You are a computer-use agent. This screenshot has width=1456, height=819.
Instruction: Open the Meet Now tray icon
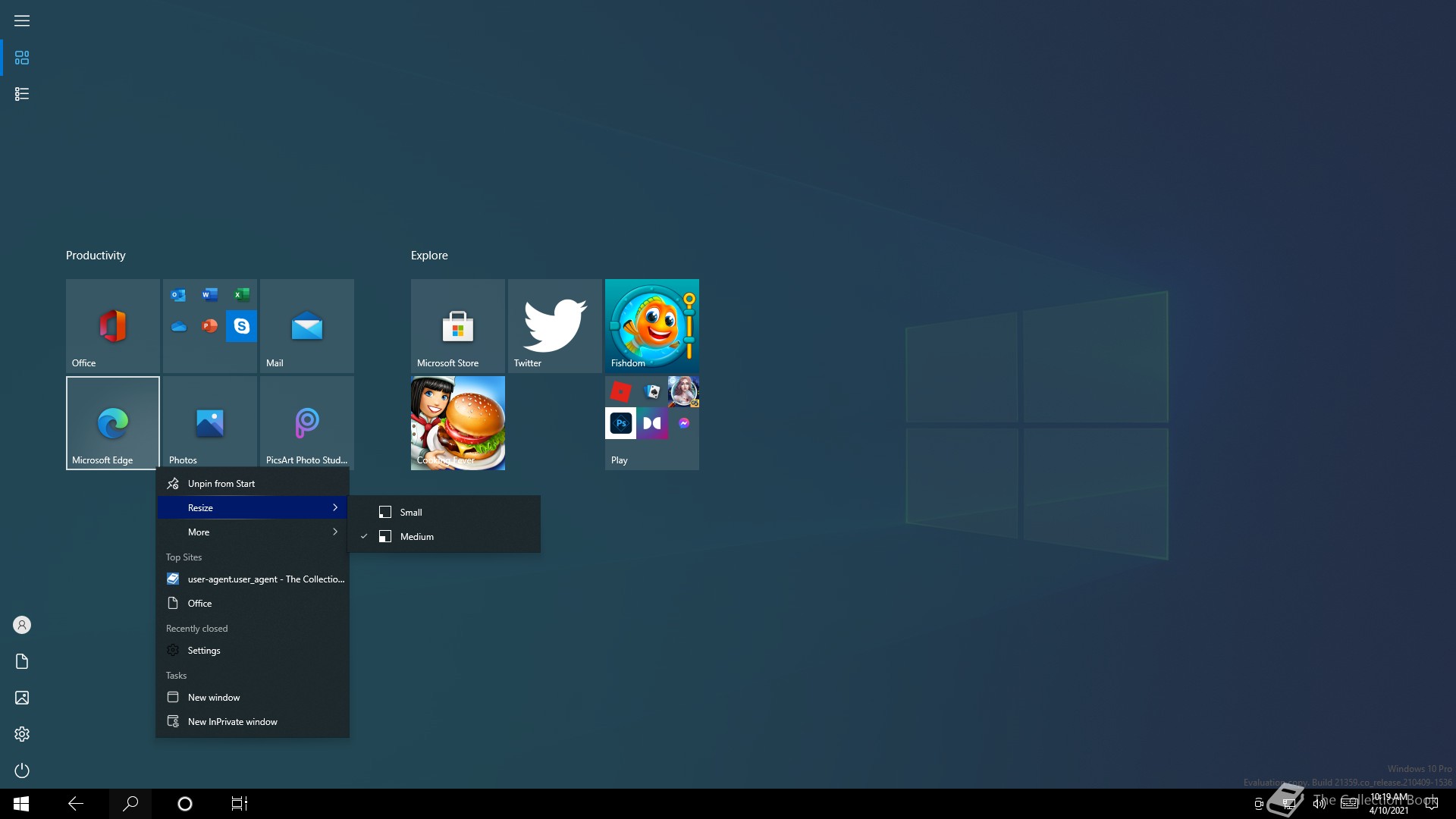coord(1259,804)
